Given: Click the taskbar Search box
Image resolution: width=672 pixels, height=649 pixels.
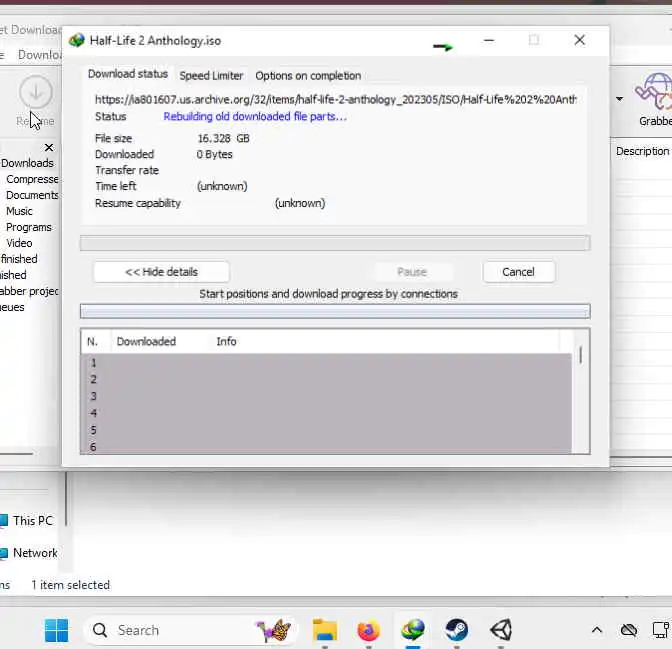Looking at the screenshot, I should [x=190, y=630].
